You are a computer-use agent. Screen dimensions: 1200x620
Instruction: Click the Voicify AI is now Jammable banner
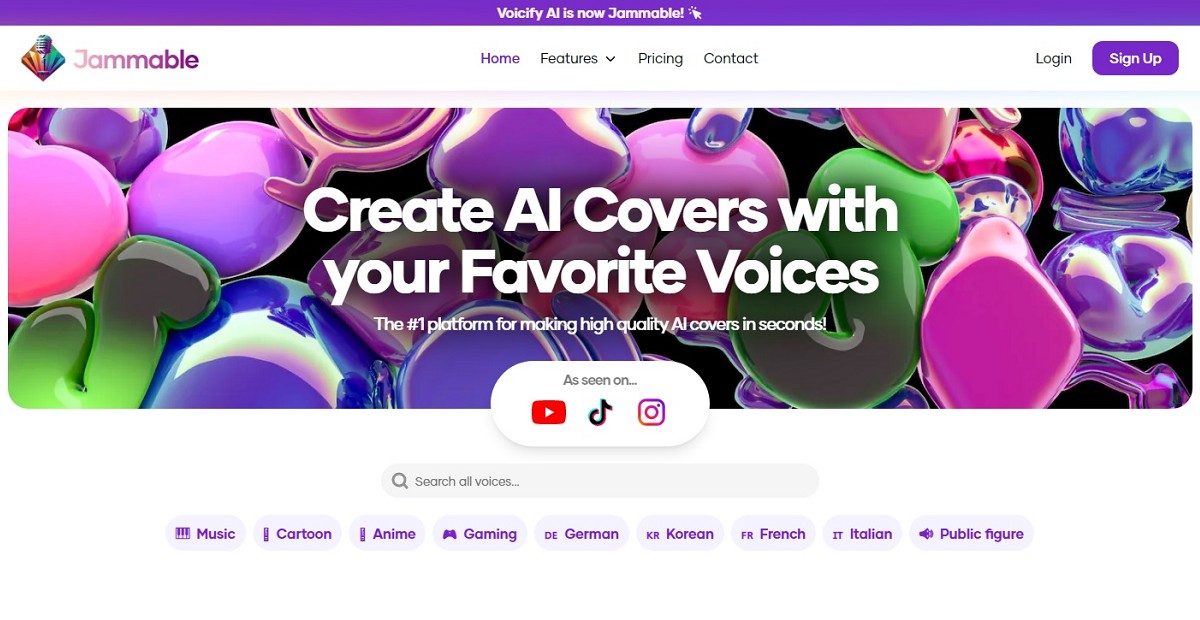pyautogui.click(x=600, y=13)
